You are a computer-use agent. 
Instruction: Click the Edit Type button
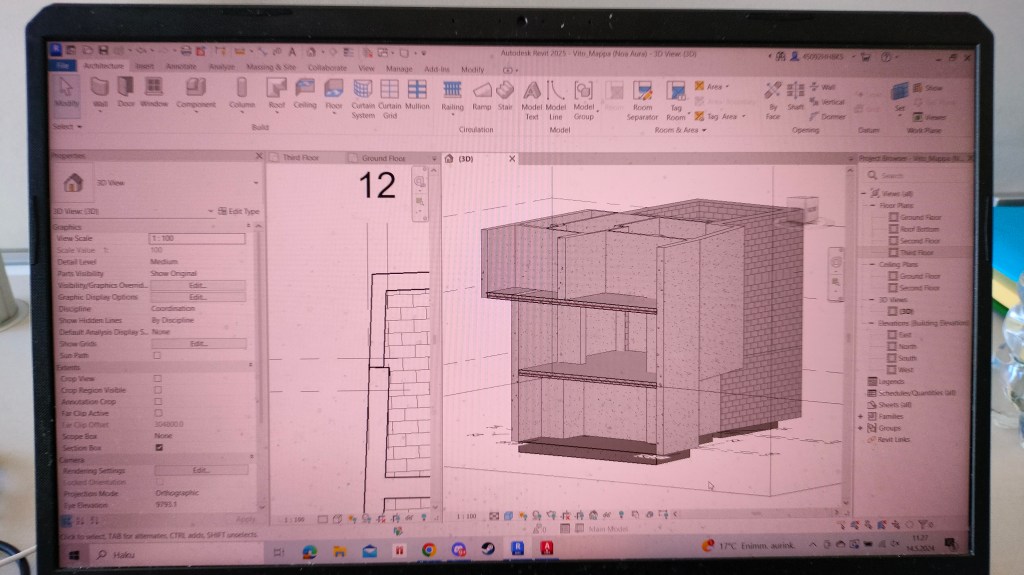[x=238, y=211]
